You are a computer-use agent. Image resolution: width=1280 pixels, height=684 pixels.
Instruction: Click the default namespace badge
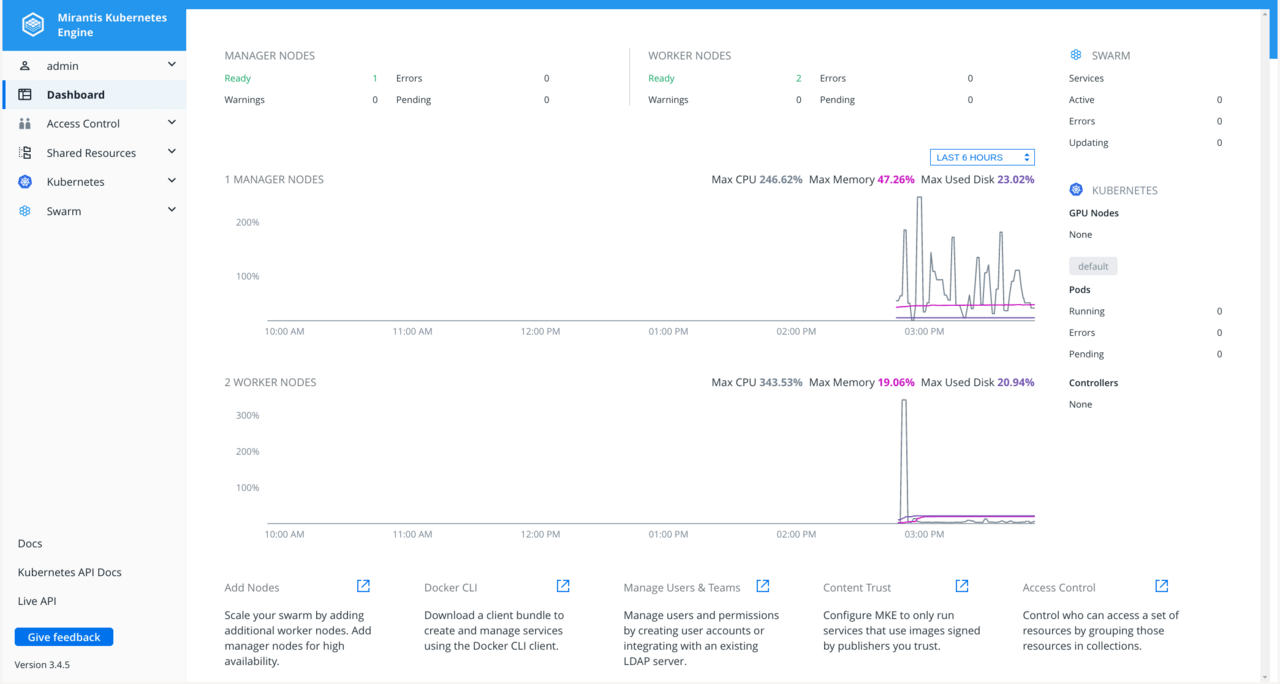(x=1093, y=266)
